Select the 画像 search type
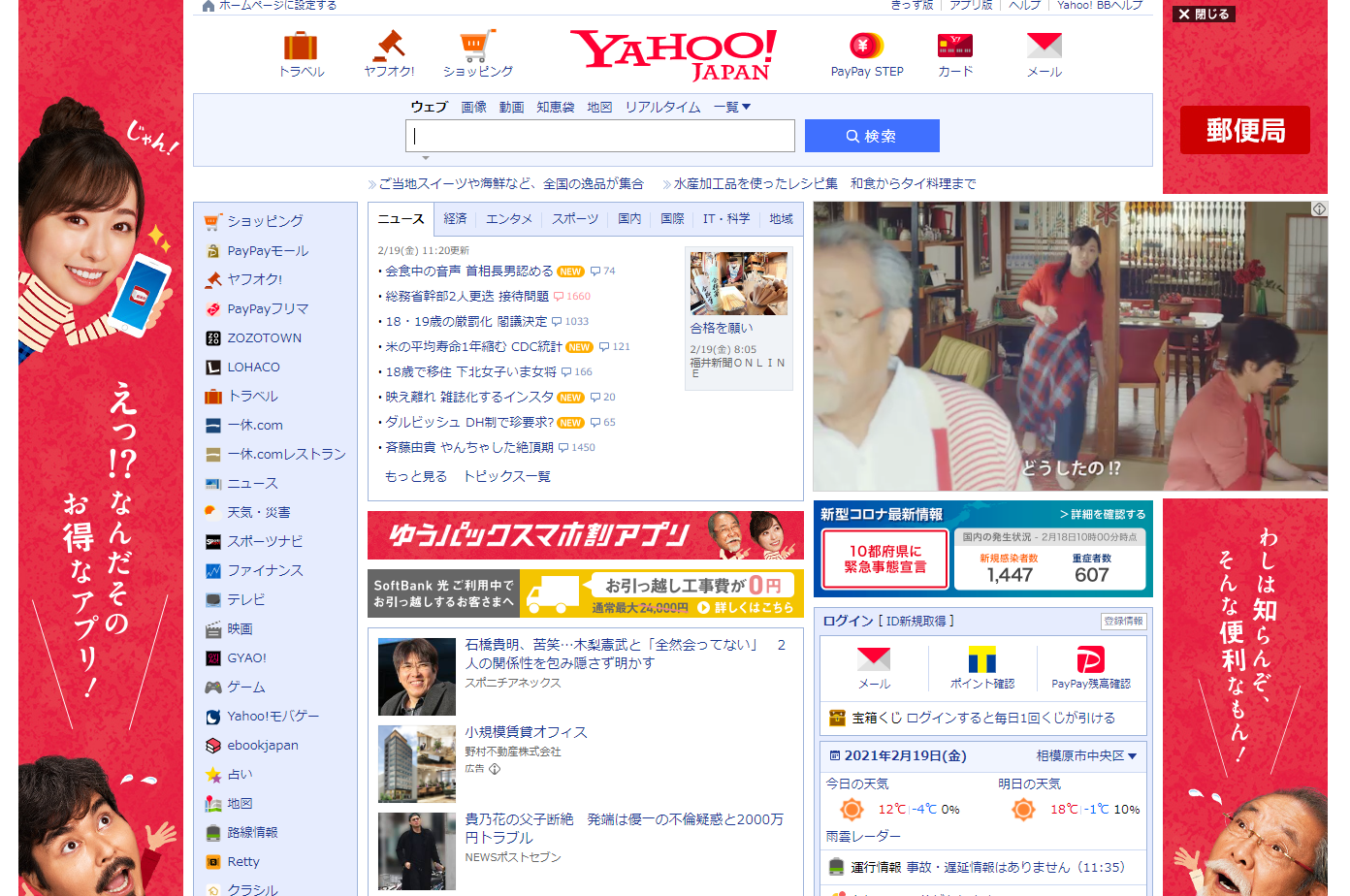 coord(473,108)
